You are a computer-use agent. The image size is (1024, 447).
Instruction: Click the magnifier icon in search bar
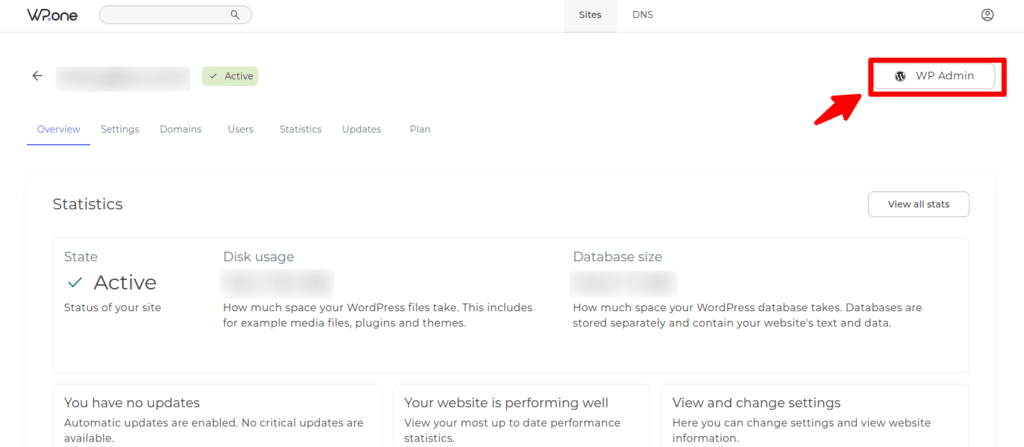[235, 15]
